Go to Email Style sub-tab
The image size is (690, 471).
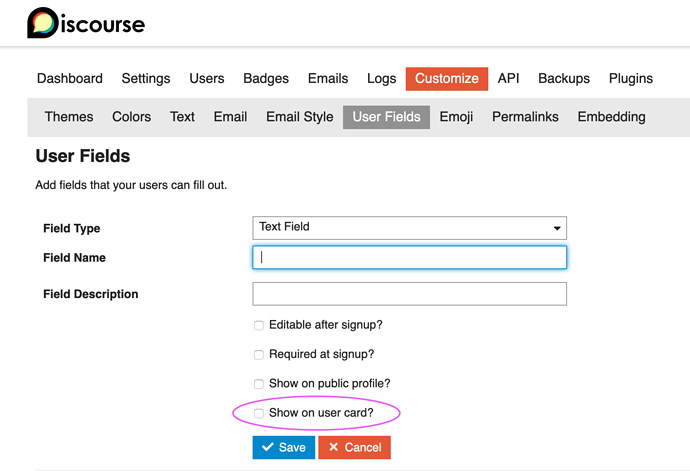click(x=299, y=117)
